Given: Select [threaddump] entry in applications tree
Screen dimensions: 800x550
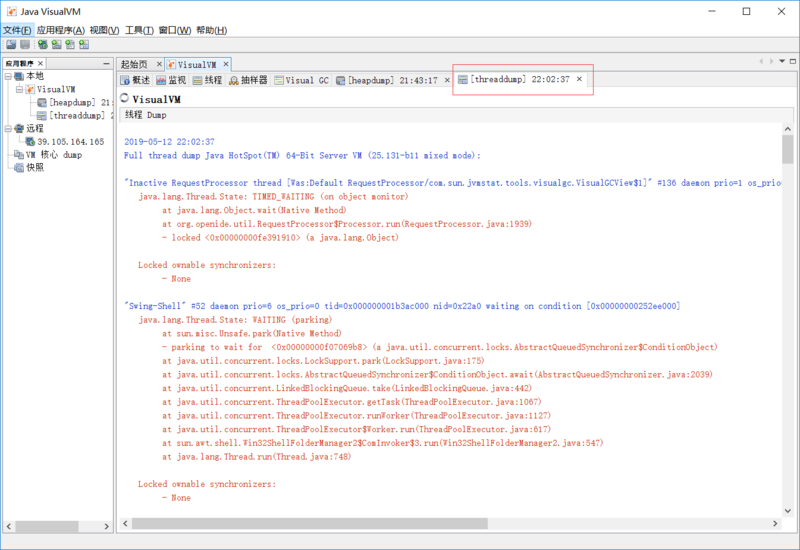Looking at the screenshot, I should pos(81,116).
